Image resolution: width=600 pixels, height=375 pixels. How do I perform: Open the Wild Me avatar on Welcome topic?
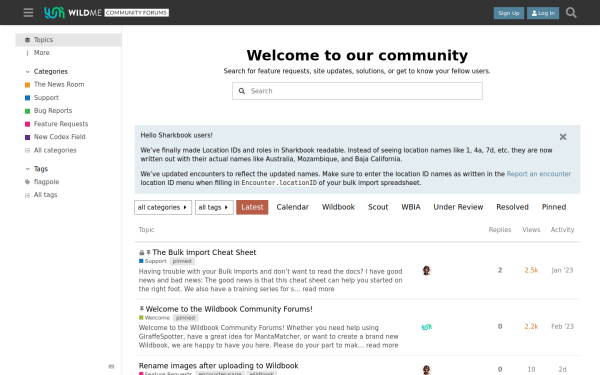(427, 327)
